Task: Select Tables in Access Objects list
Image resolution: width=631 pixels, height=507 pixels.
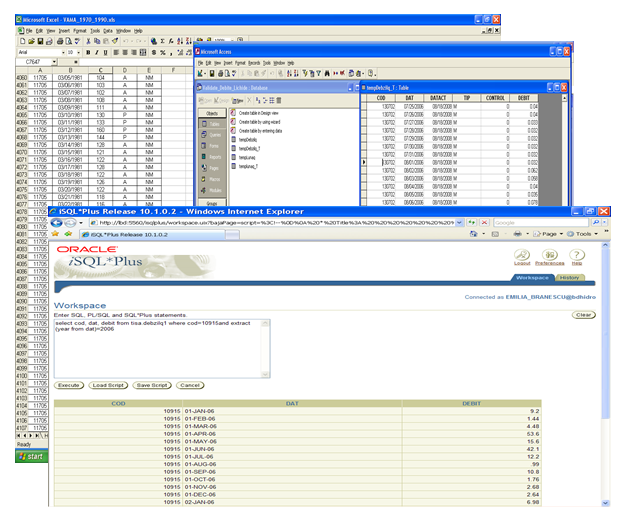Action: point(212,124)
